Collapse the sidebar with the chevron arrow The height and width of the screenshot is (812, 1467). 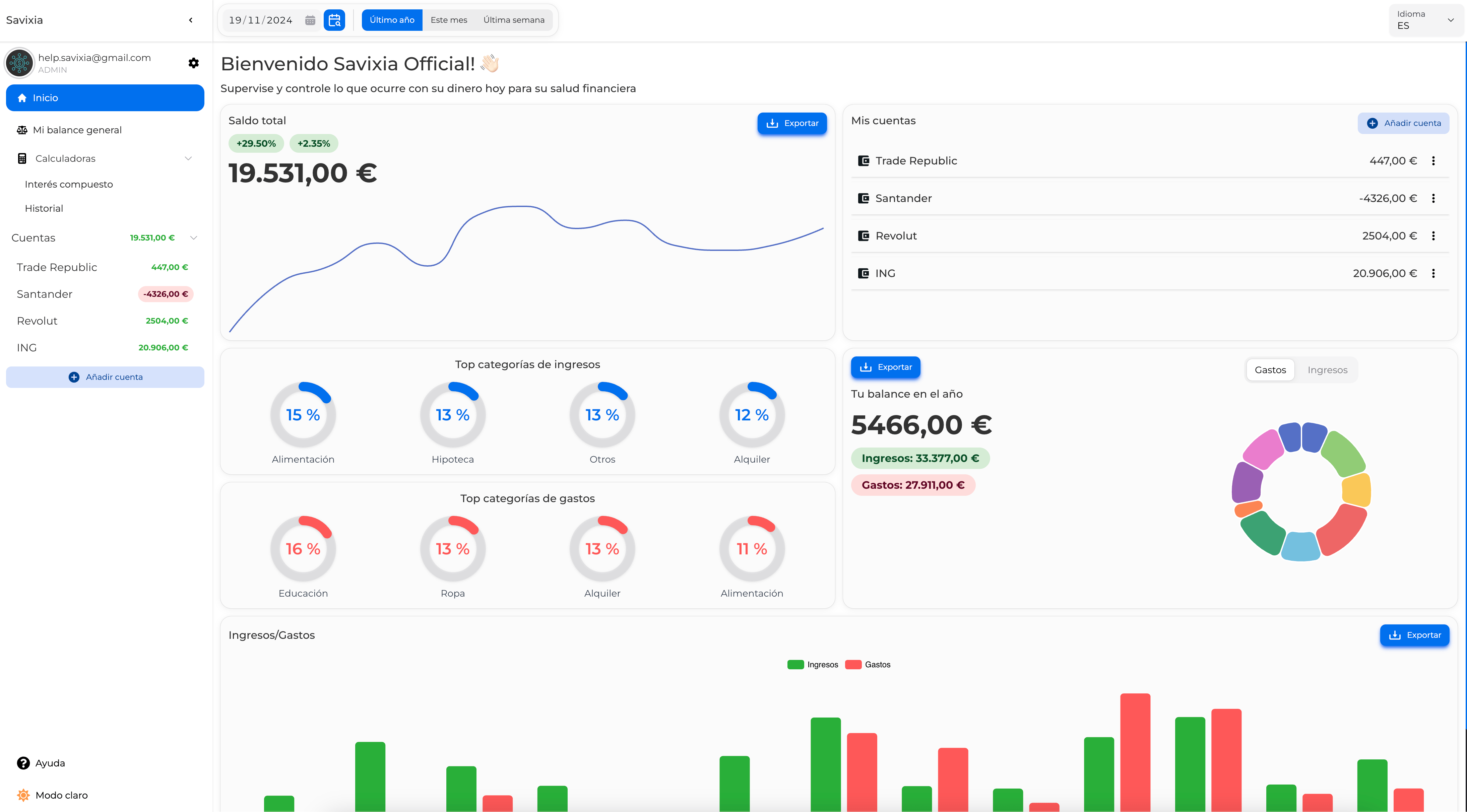190,19
